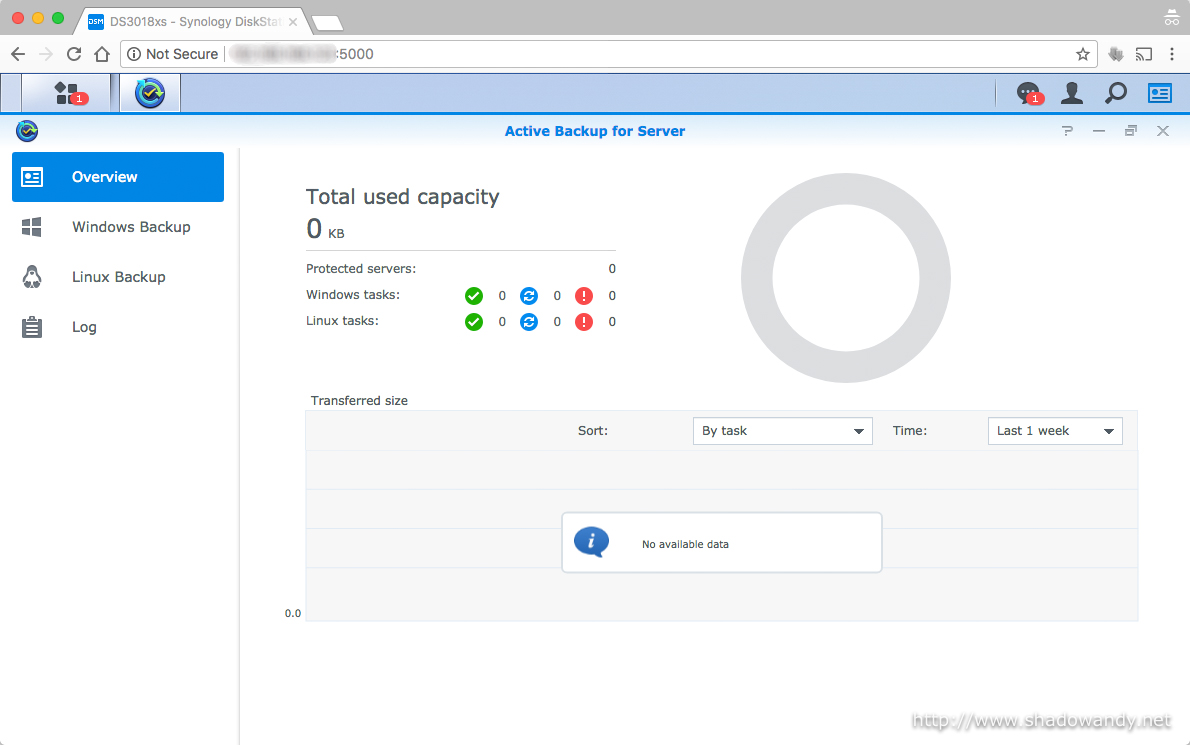This screenshot has width=1190, height=745.
Task: Click Linux tasks red error icon
Action: tap(584, 322)
